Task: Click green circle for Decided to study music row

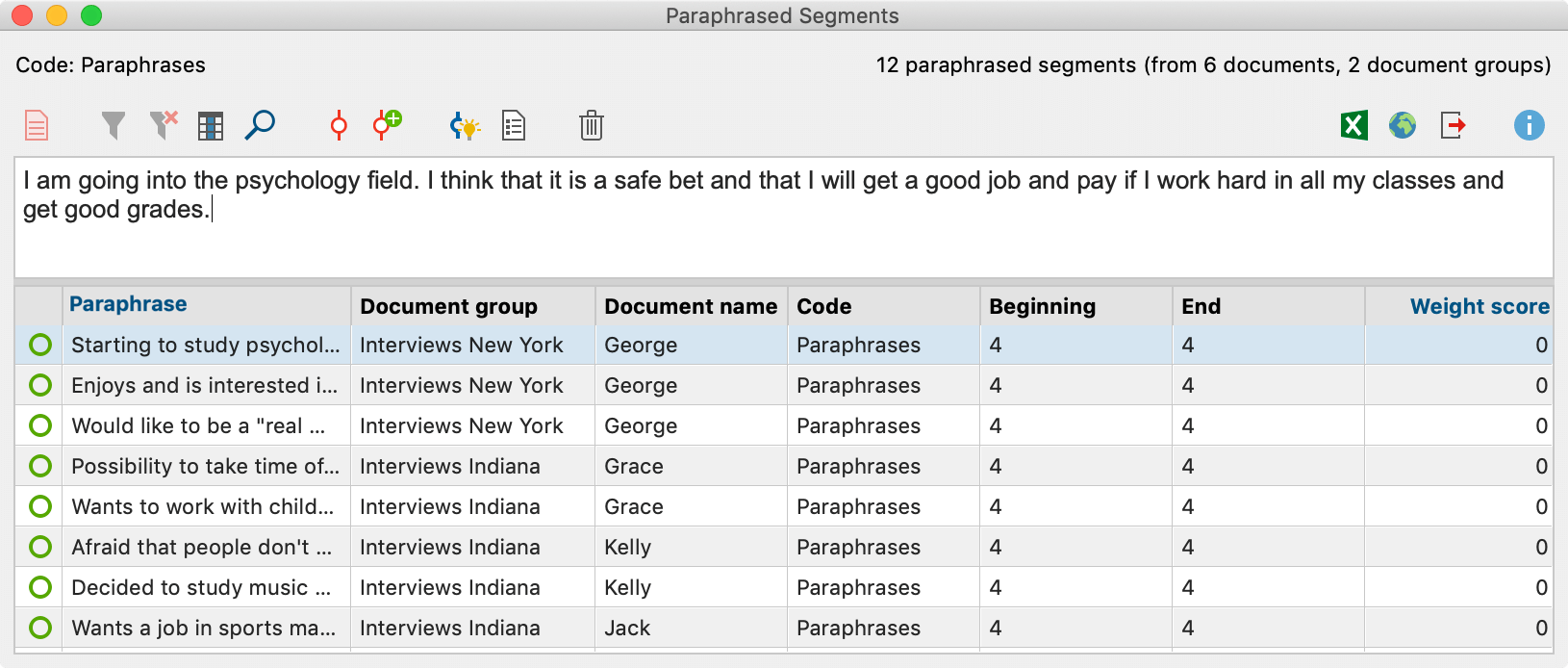Action: pyautogui.click(x=40, y=587)
